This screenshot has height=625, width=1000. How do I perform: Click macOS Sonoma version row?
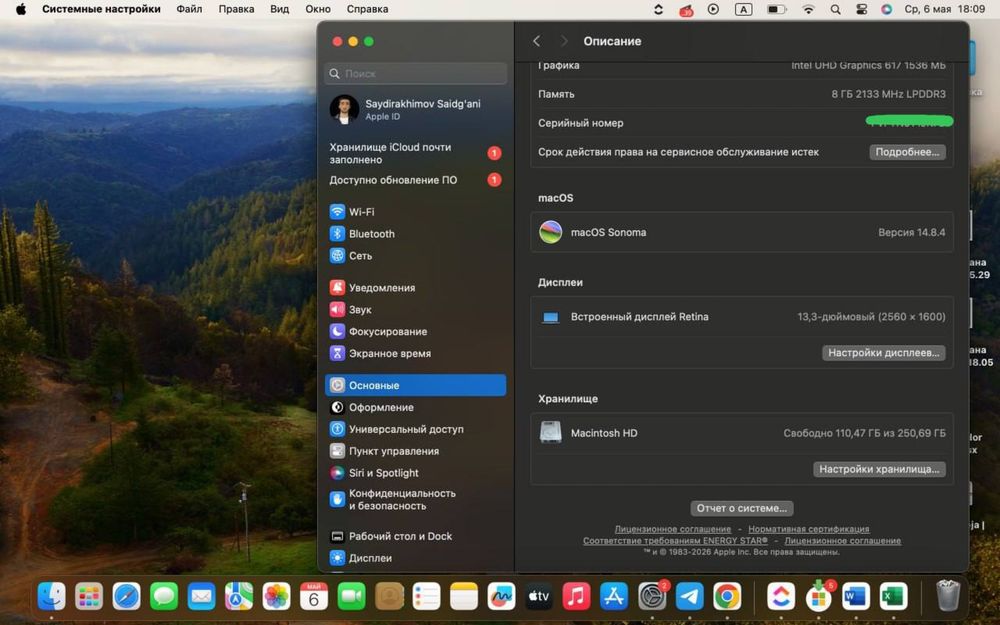(x=742, y=232)
